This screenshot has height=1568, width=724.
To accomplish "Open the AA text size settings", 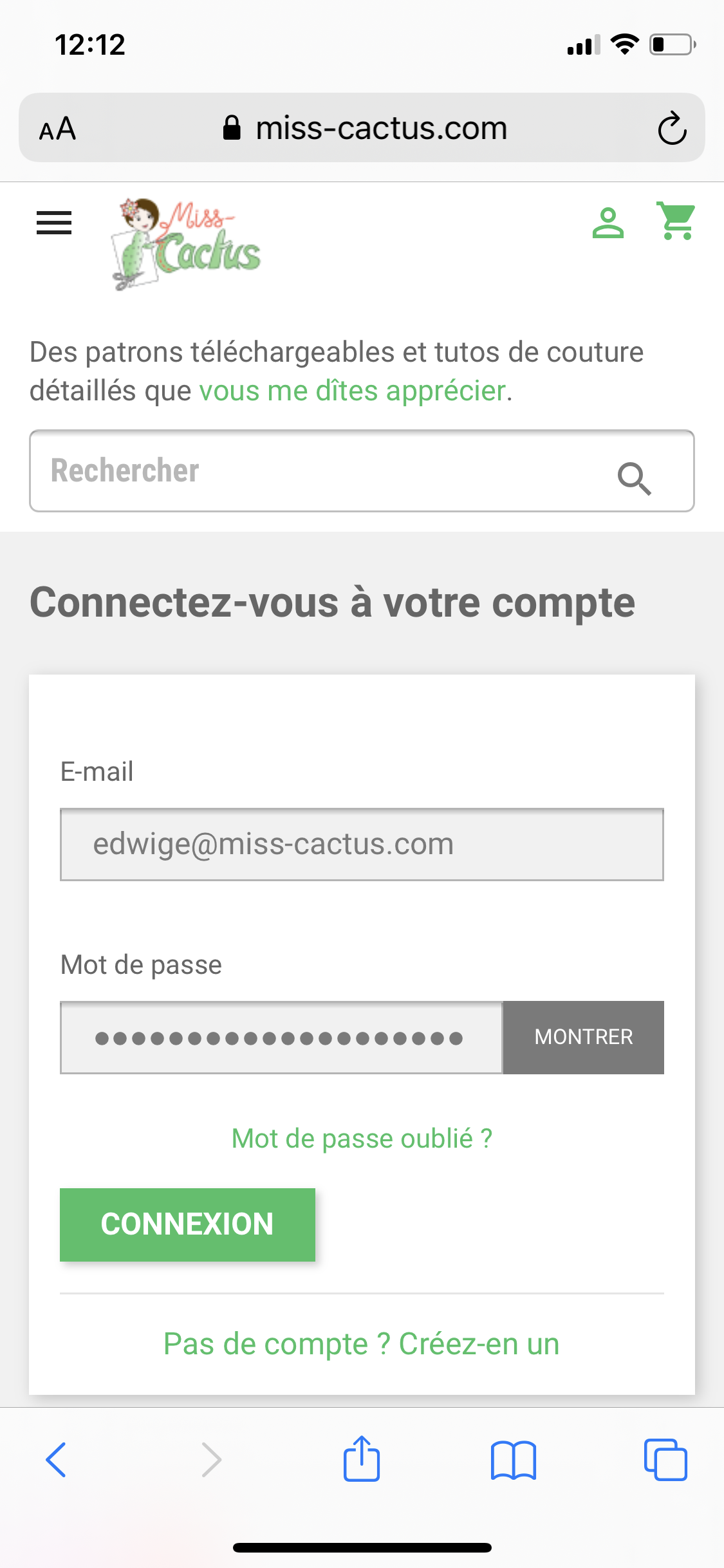I will [x=58, y=128].
